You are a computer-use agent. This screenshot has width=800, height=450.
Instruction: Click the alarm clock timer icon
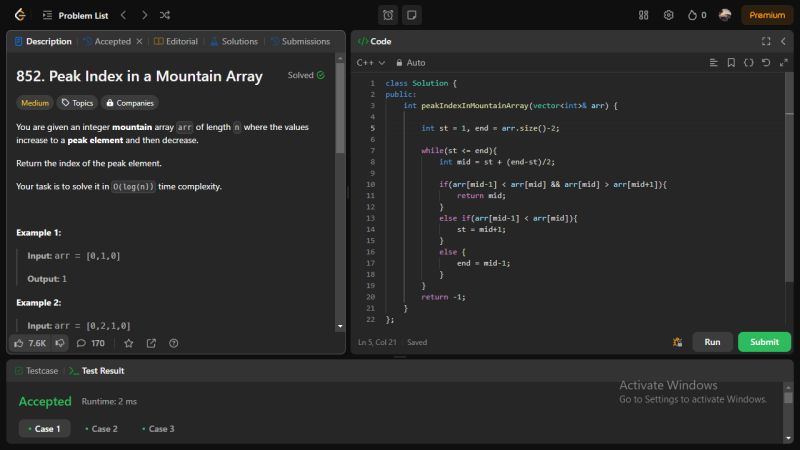pos(389,15)
